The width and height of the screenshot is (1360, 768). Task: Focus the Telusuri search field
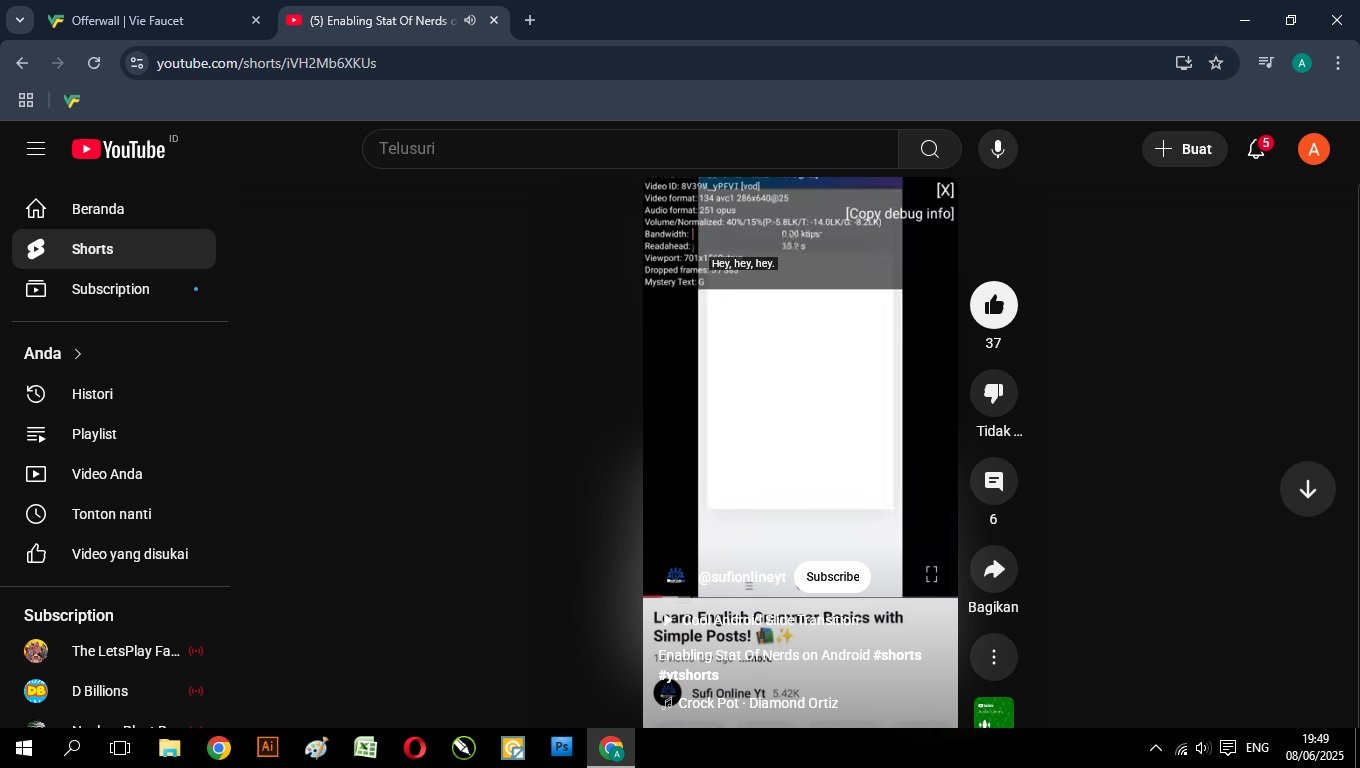click(630, 149)
